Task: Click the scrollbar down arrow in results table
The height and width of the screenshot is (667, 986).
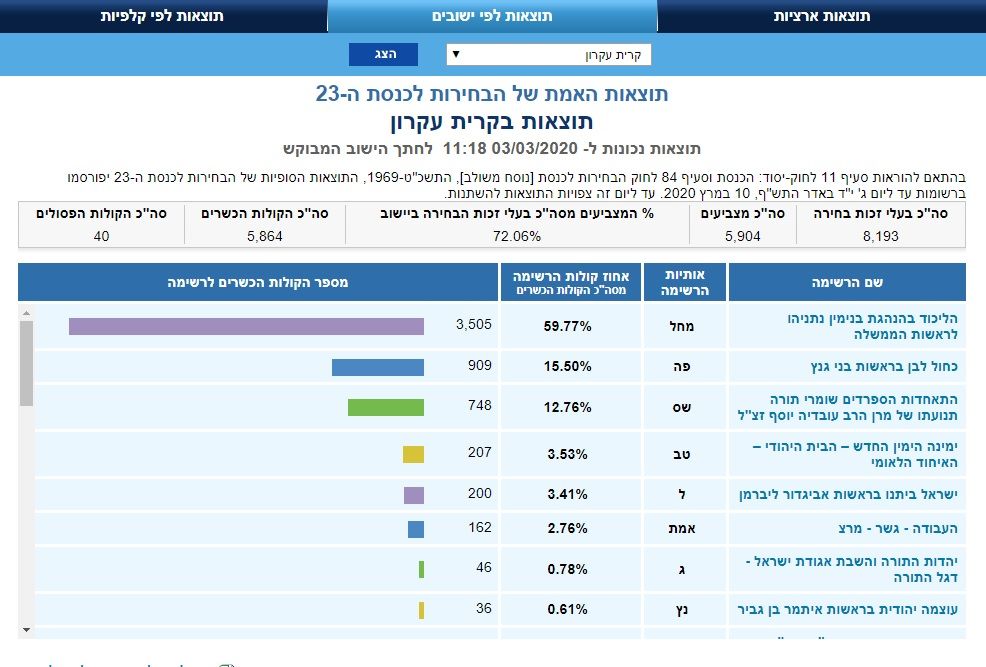Action: coord(26,630)
